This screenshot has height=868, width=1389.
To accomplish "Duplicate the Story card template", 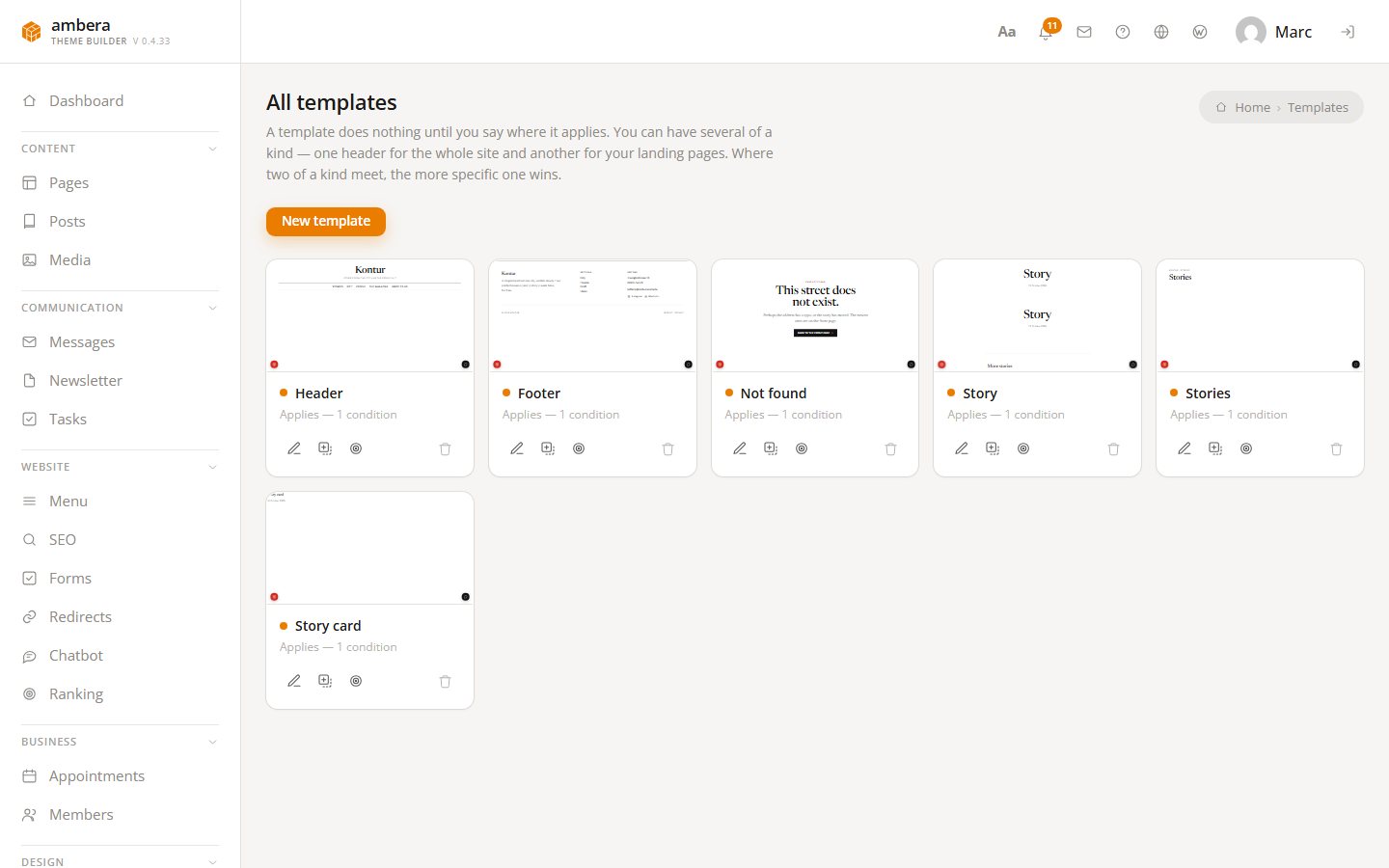I will (325, 681).
